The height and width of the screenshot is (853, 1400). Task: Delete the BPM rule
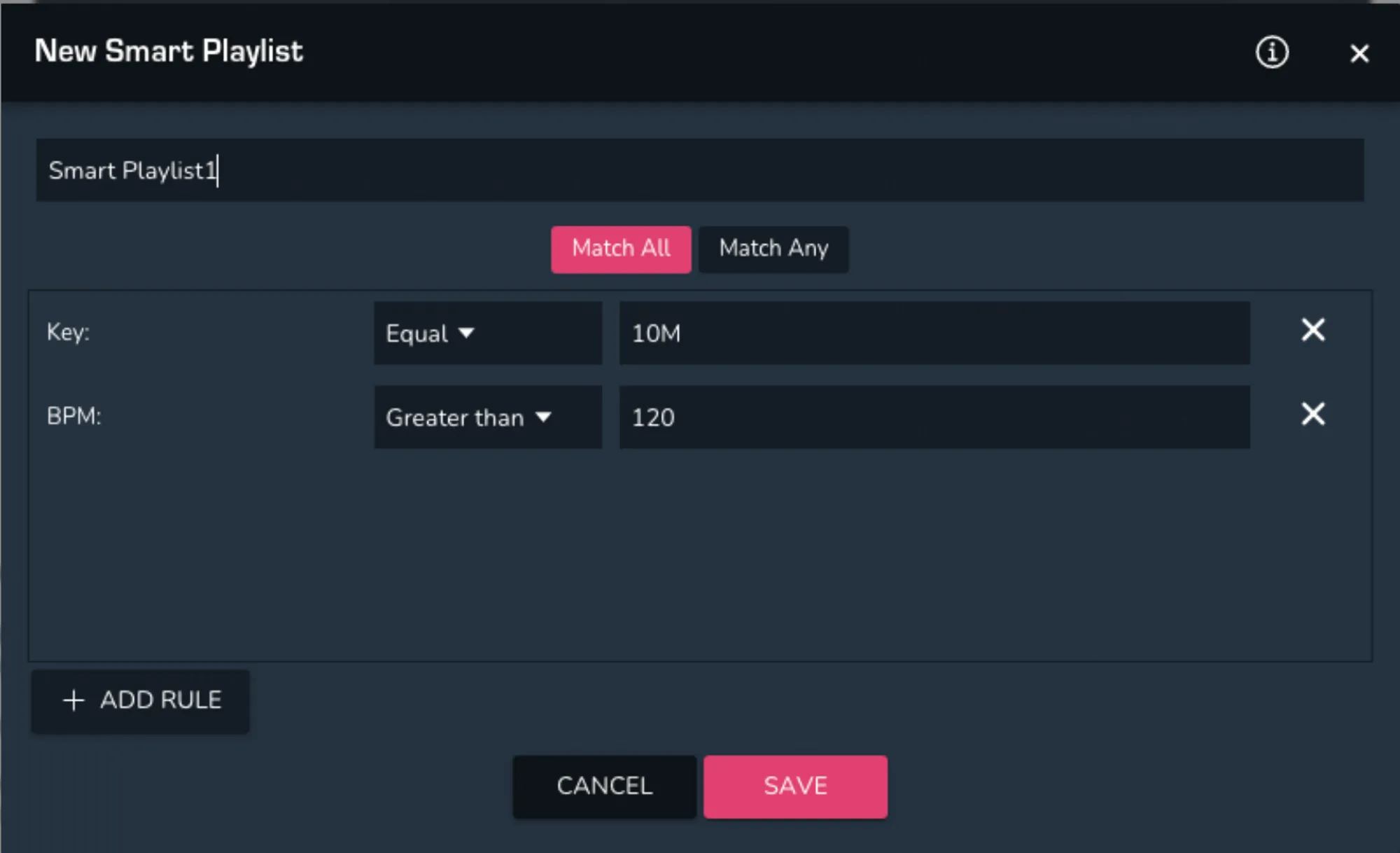[x=1312, y=414]
